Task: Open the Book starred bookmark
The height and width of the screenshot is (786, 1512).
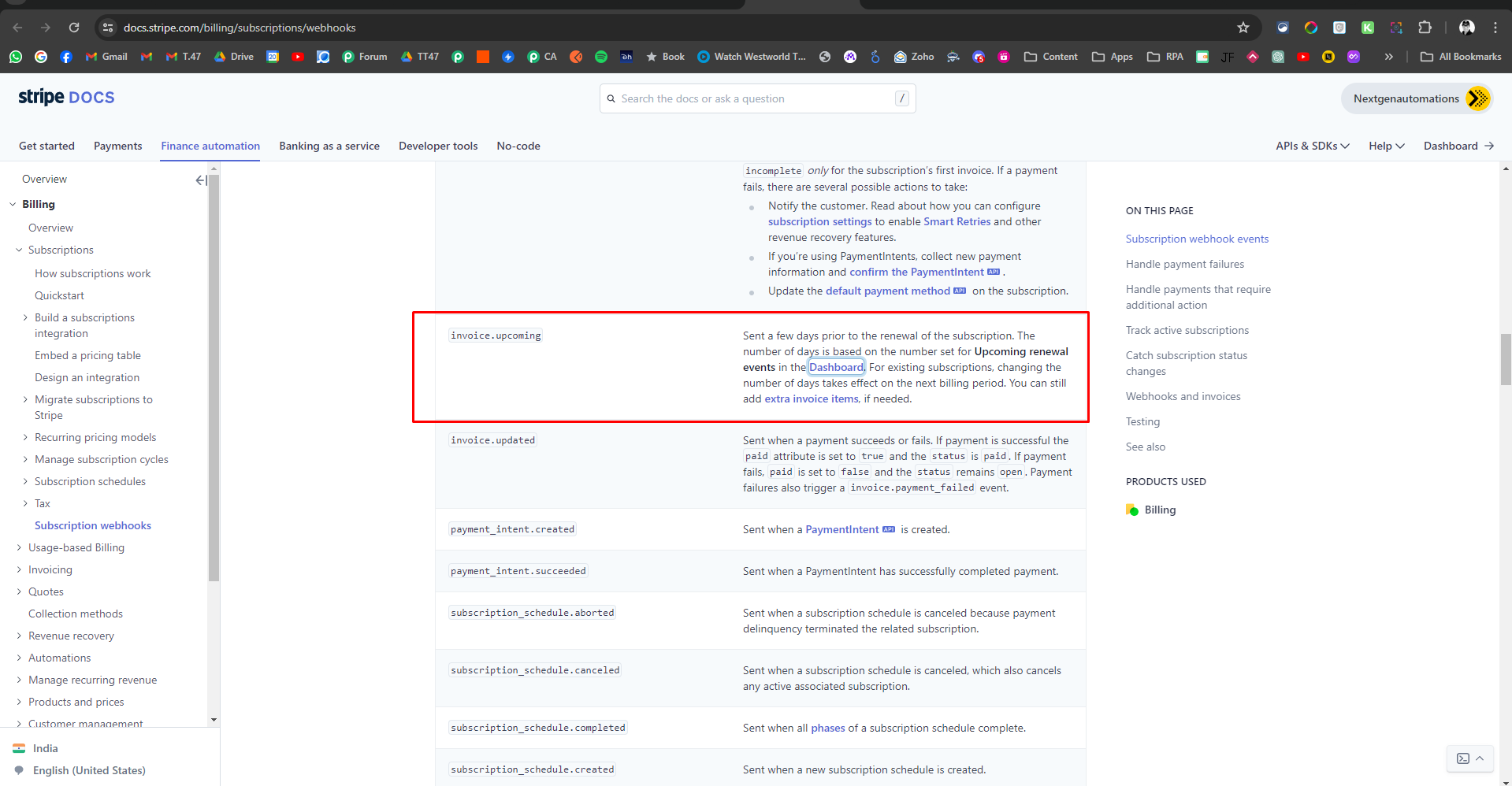Action: pyautogui.click(x=665, y=57)
